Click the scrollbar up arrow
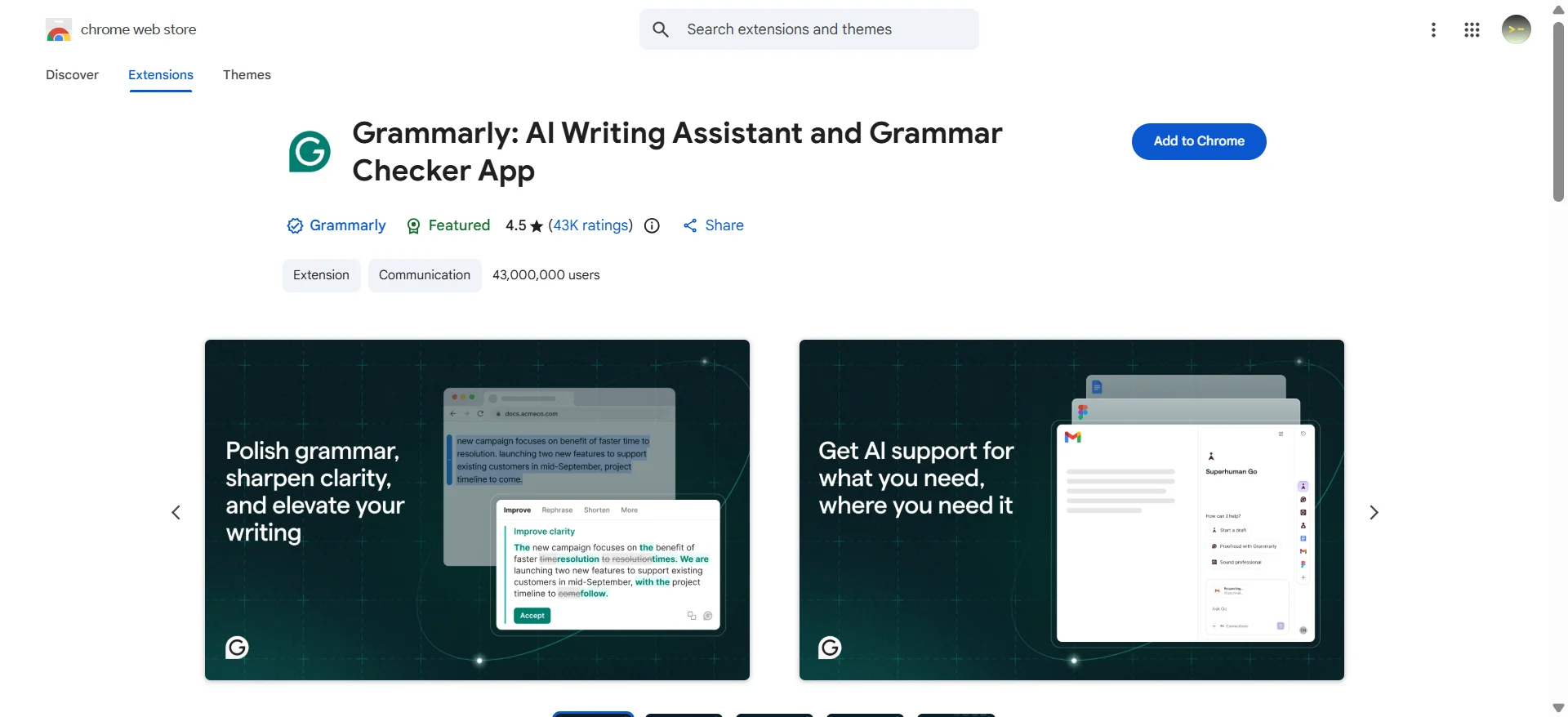This screenshot has height=717, width=1568. [x=1558, y=10]
